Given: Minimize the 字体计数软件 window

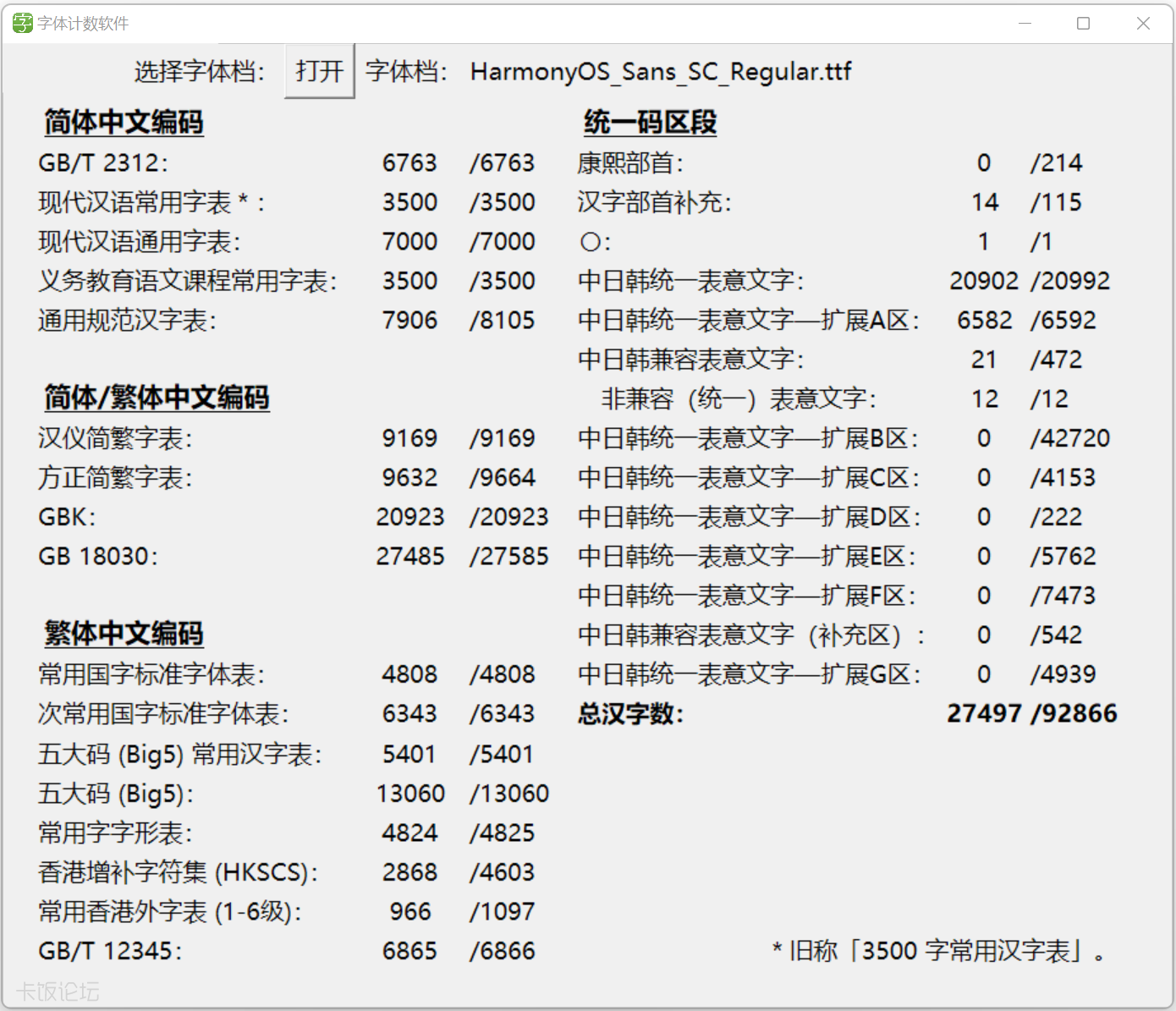Looking at the screenshot, I should (1025, 23).
